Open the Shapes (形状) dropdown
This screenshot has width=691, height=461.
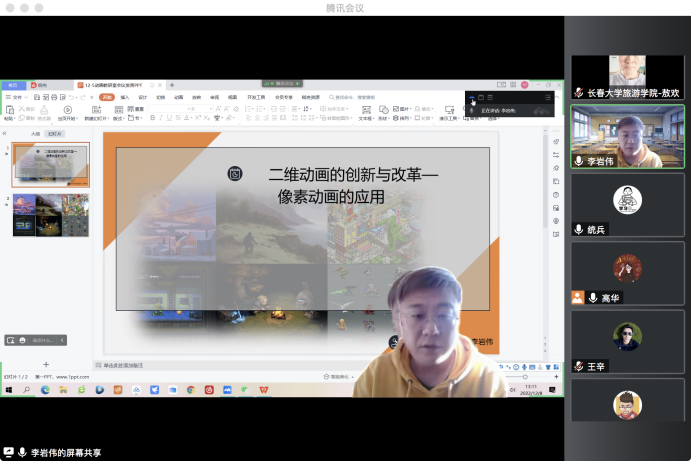[383, 113]
